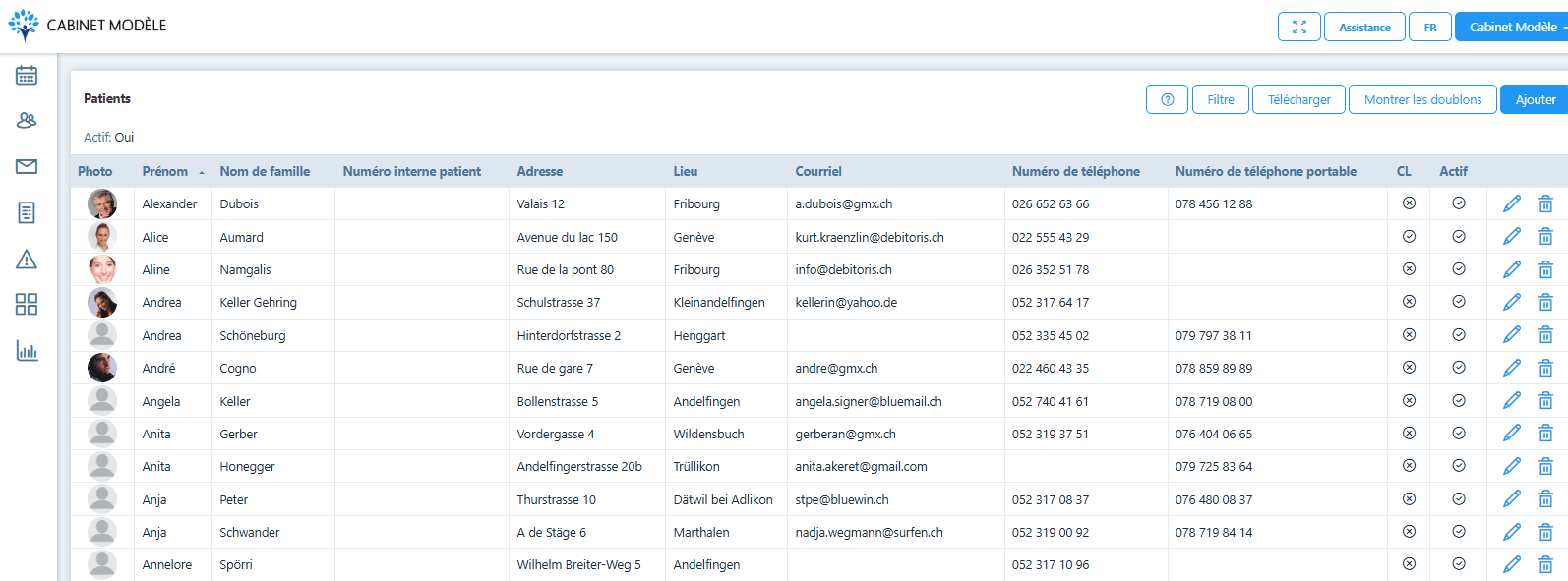The width and height of the screenshot is (1568, 581).
Task: Edit patient Alice Aumard
Action: pos(1512,236)
